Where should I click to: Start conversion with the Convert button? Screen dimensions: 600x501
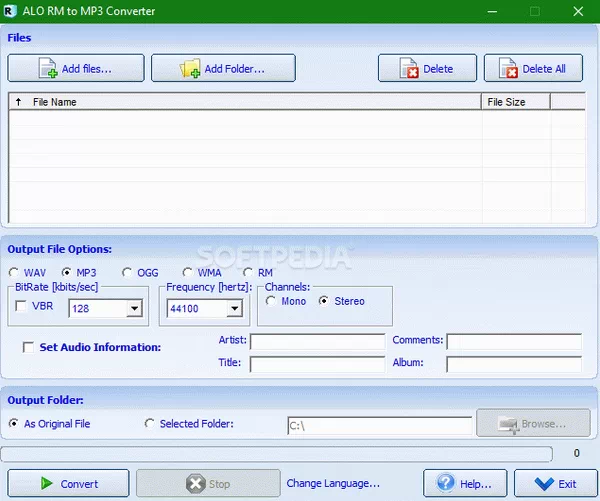[x=69, y=484]
